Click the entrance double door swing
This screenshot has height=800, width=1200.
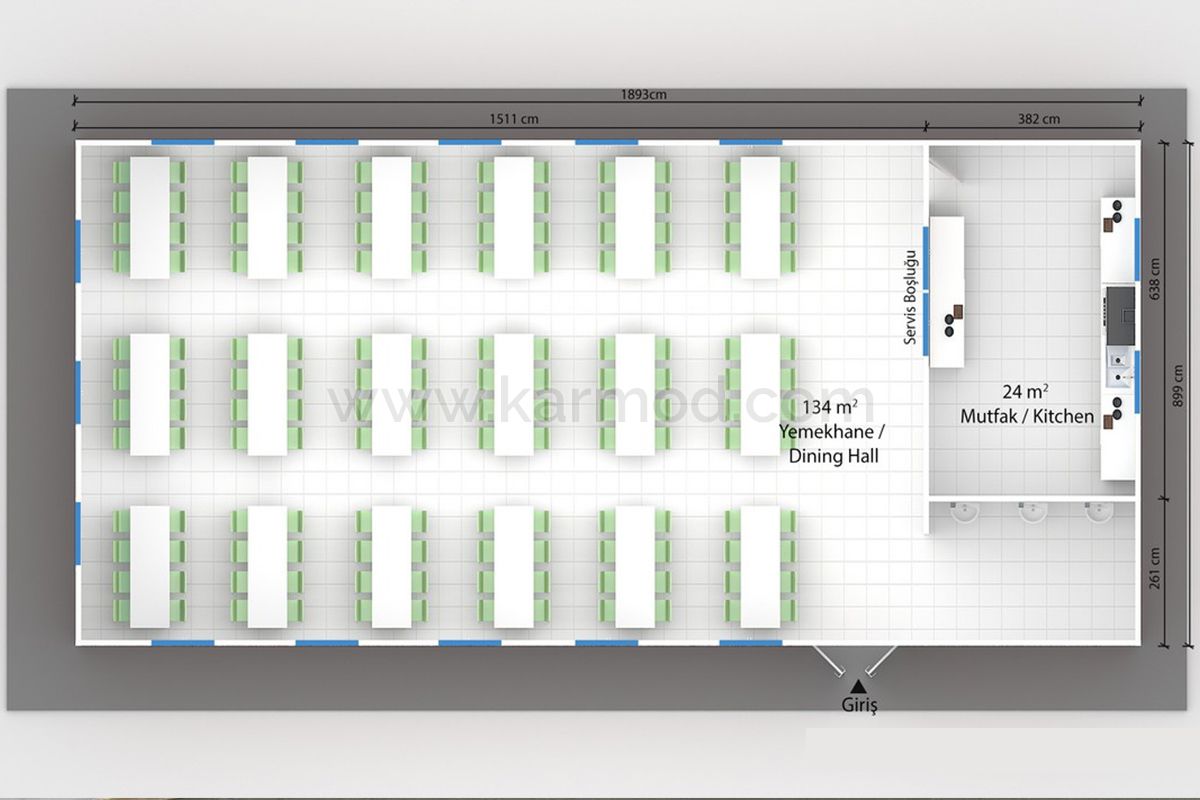coord(856,660)
